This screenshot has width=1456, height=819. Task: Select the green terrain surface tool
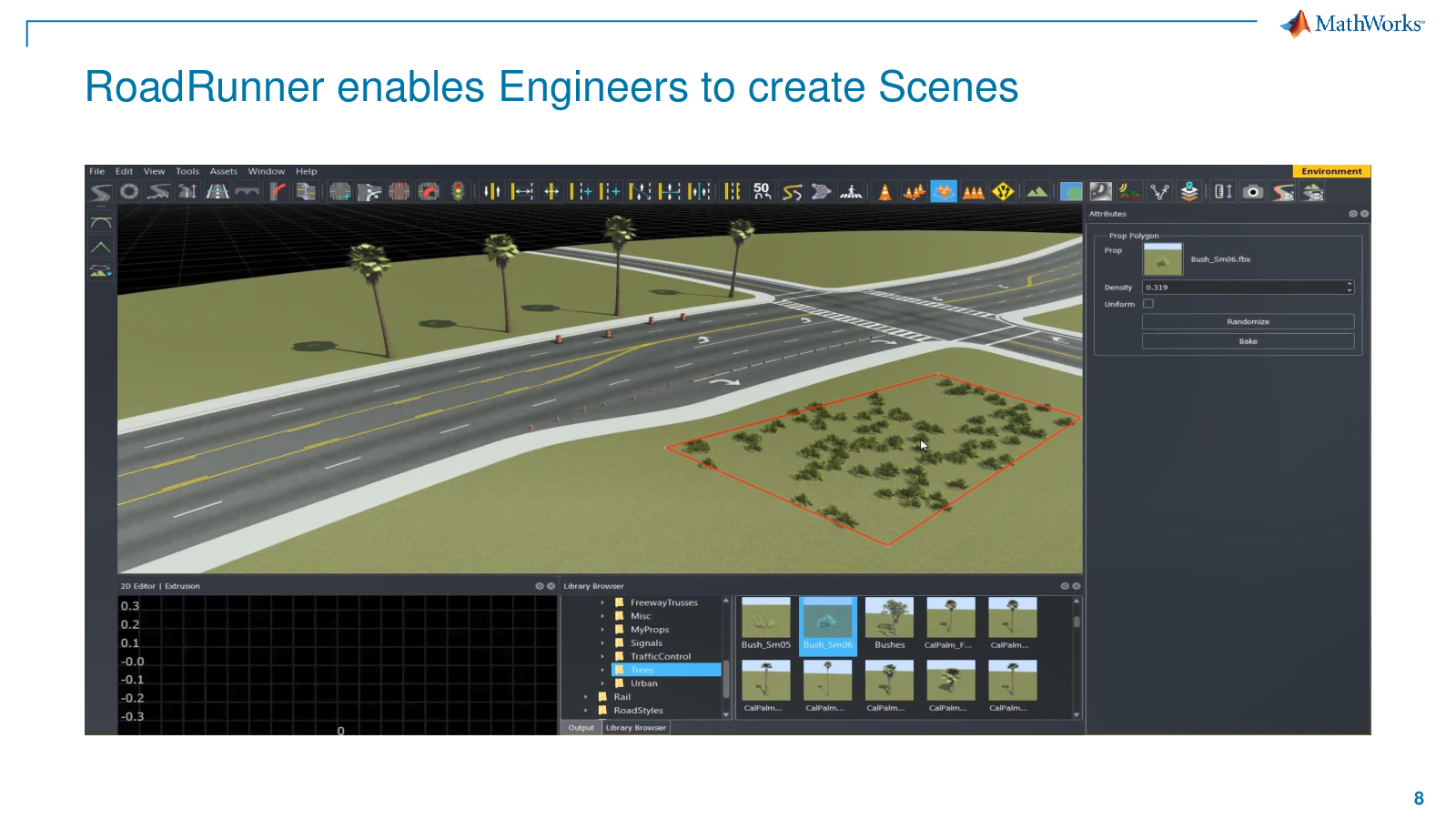coord(1036,192)
